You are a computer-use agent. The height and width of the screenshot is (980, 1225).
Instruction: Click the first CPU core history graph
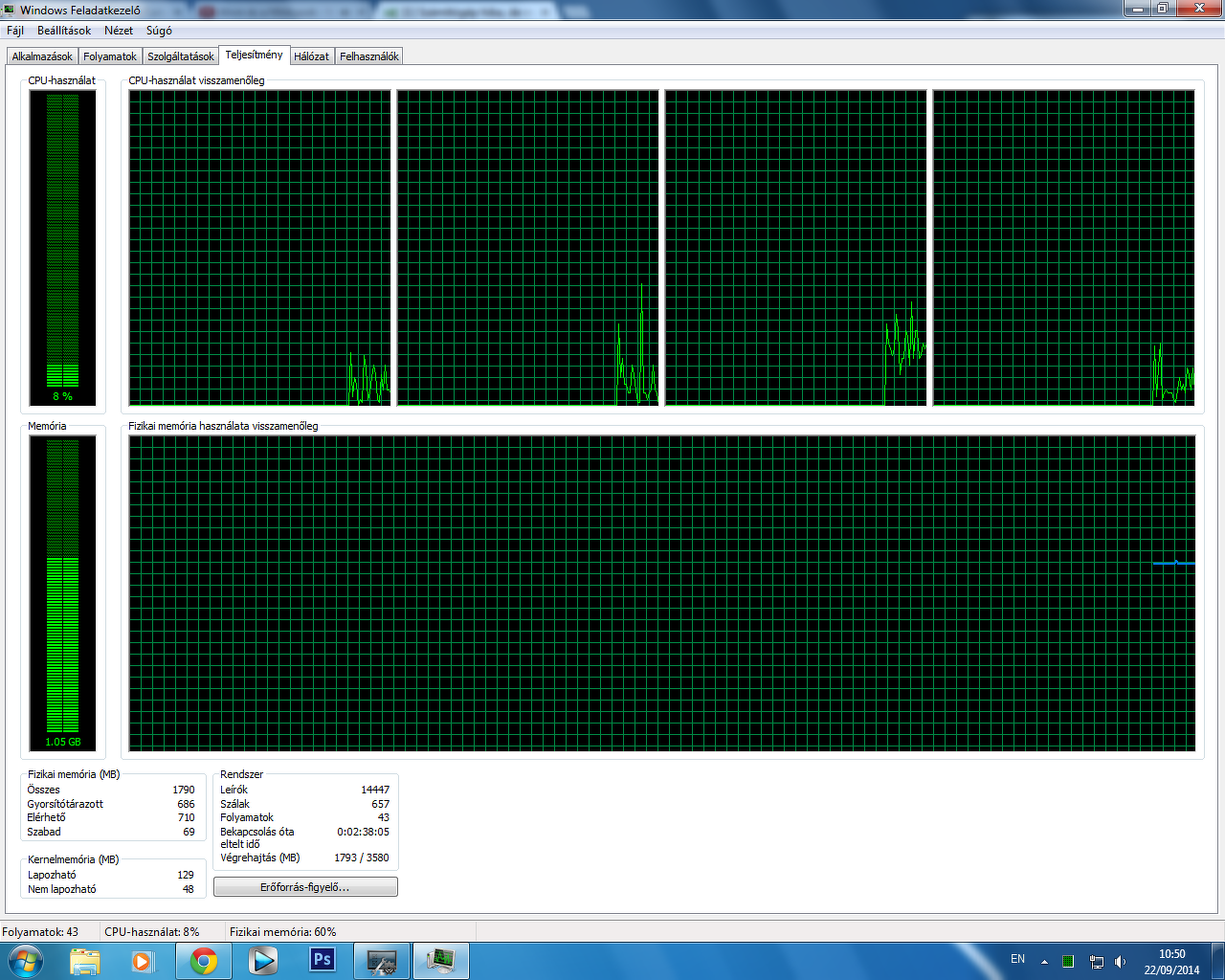[259, 247]
